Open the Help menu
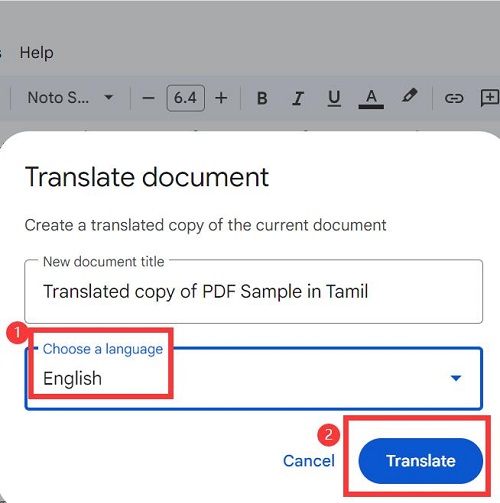 click(36, 53)
